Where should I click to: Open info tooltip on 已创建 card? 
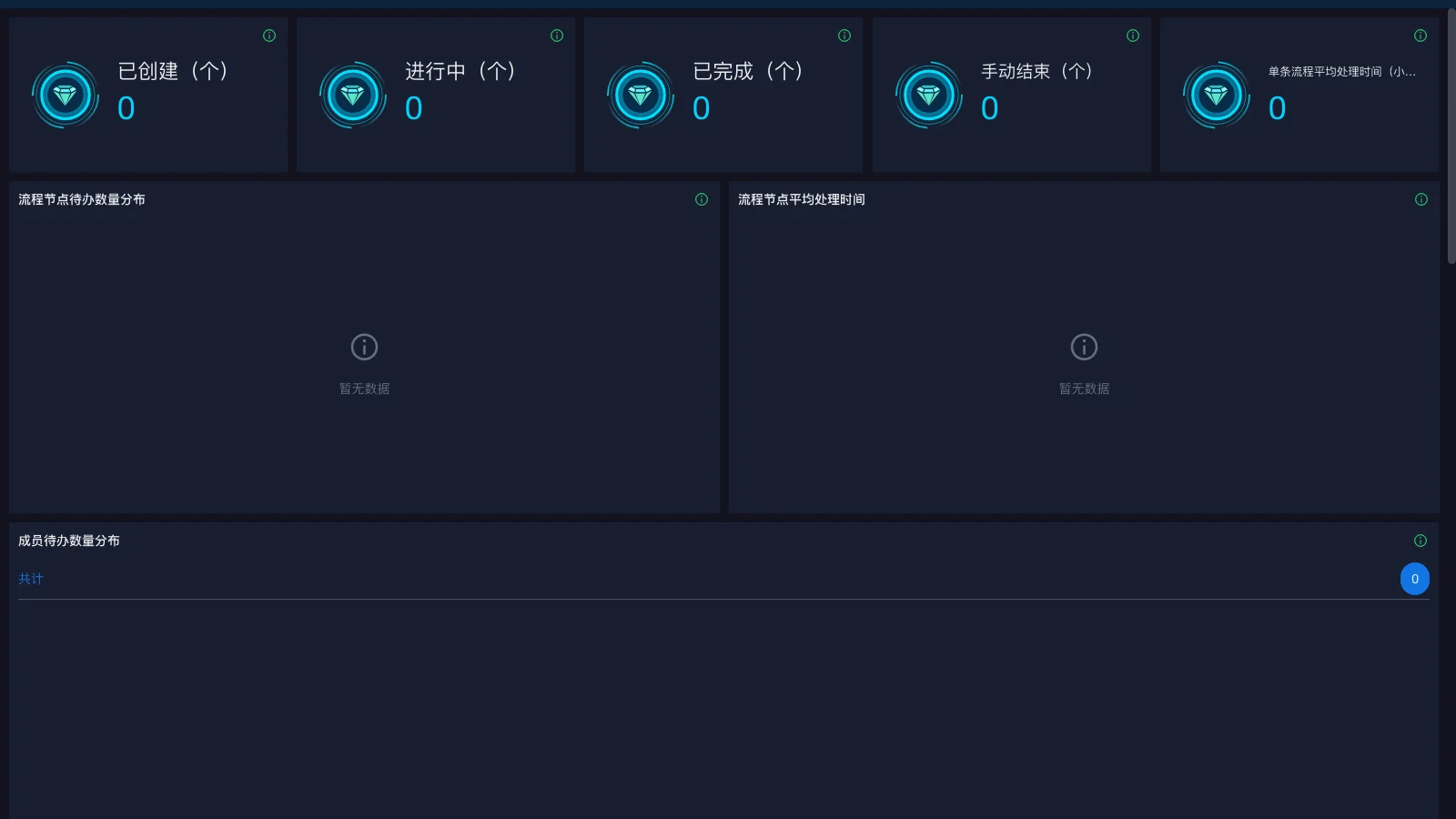click(268, 35)
